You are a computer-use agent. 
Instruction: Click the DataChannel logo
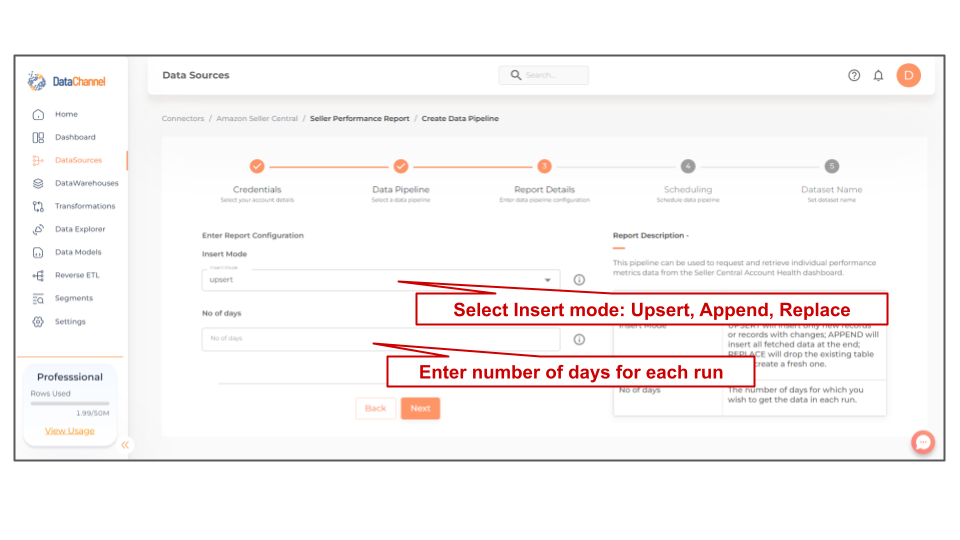point(67,81)
